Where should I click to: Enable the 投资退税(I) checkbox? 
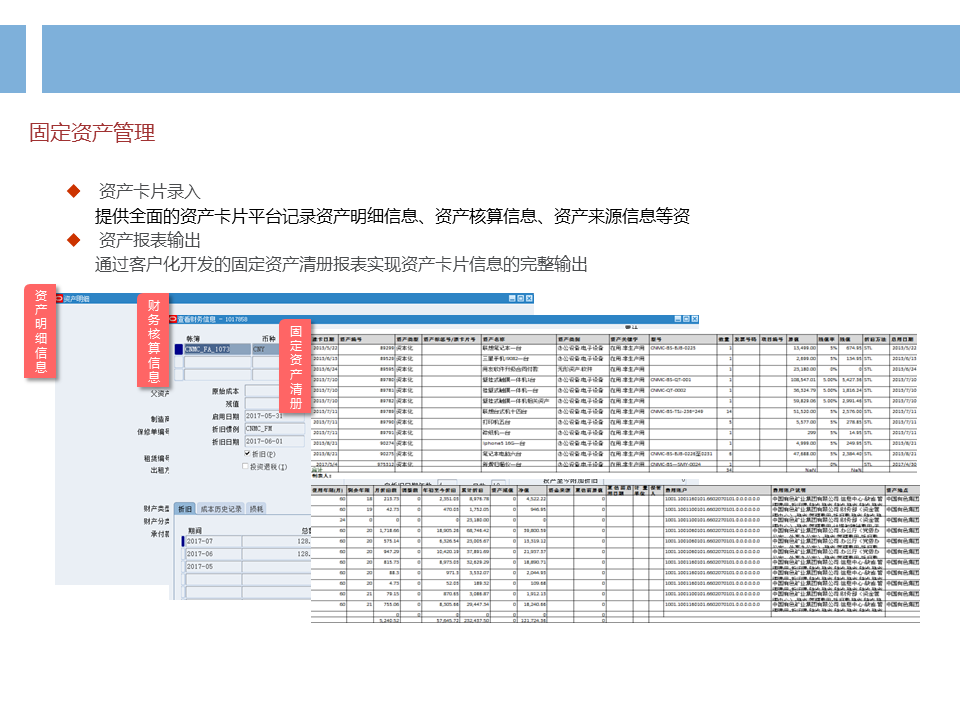coord(246,467)
